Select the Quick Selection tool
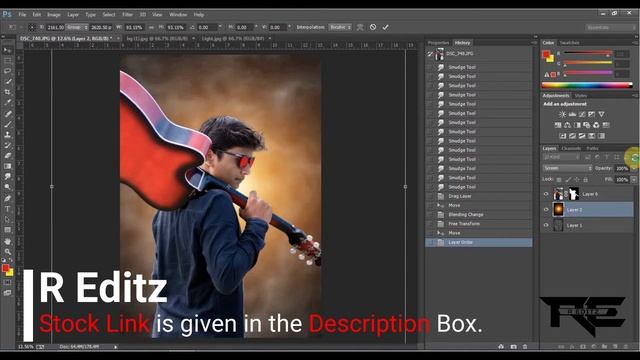The height and width of the screenshot is (360, 640). pos(7,82)
